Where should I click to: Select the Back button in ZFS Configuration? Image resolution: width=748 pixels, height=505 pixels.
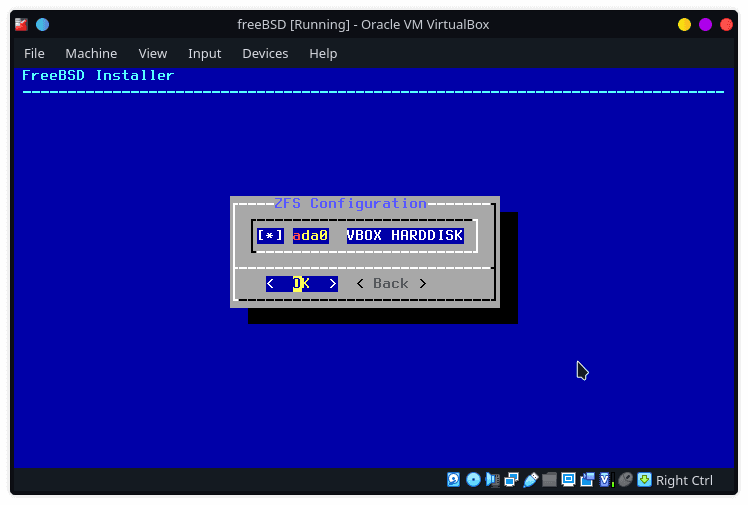click(391, 284)
